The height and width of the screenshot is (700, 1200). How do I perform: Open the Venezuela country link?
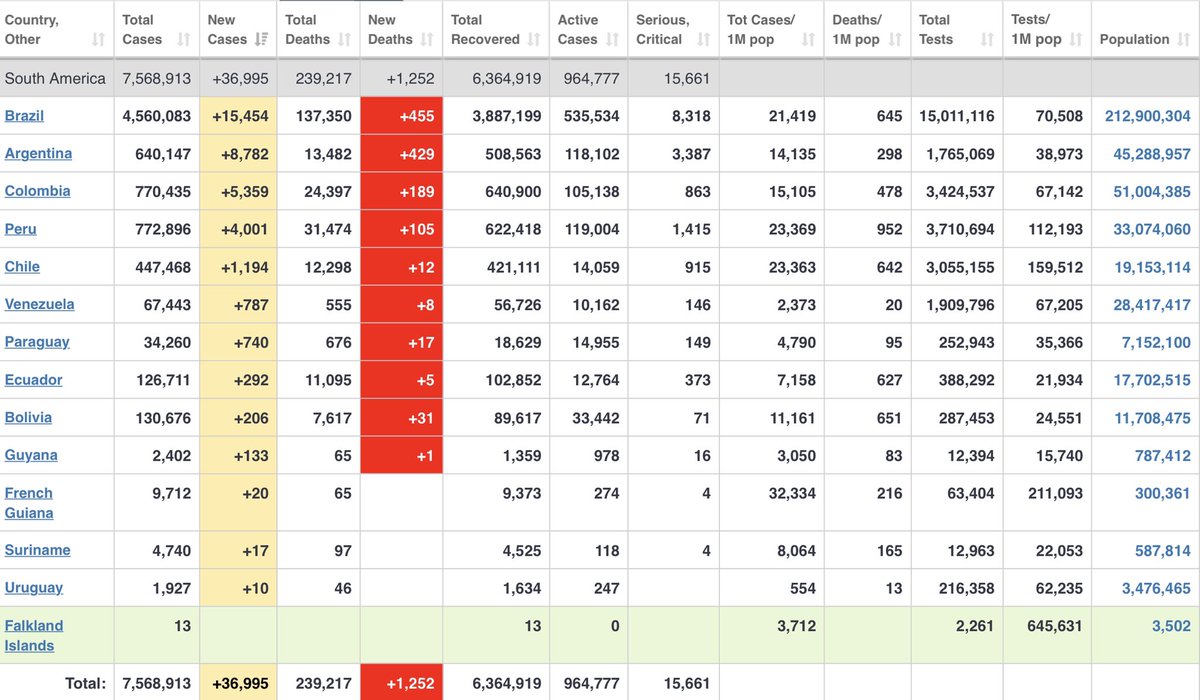coord(39,304)
